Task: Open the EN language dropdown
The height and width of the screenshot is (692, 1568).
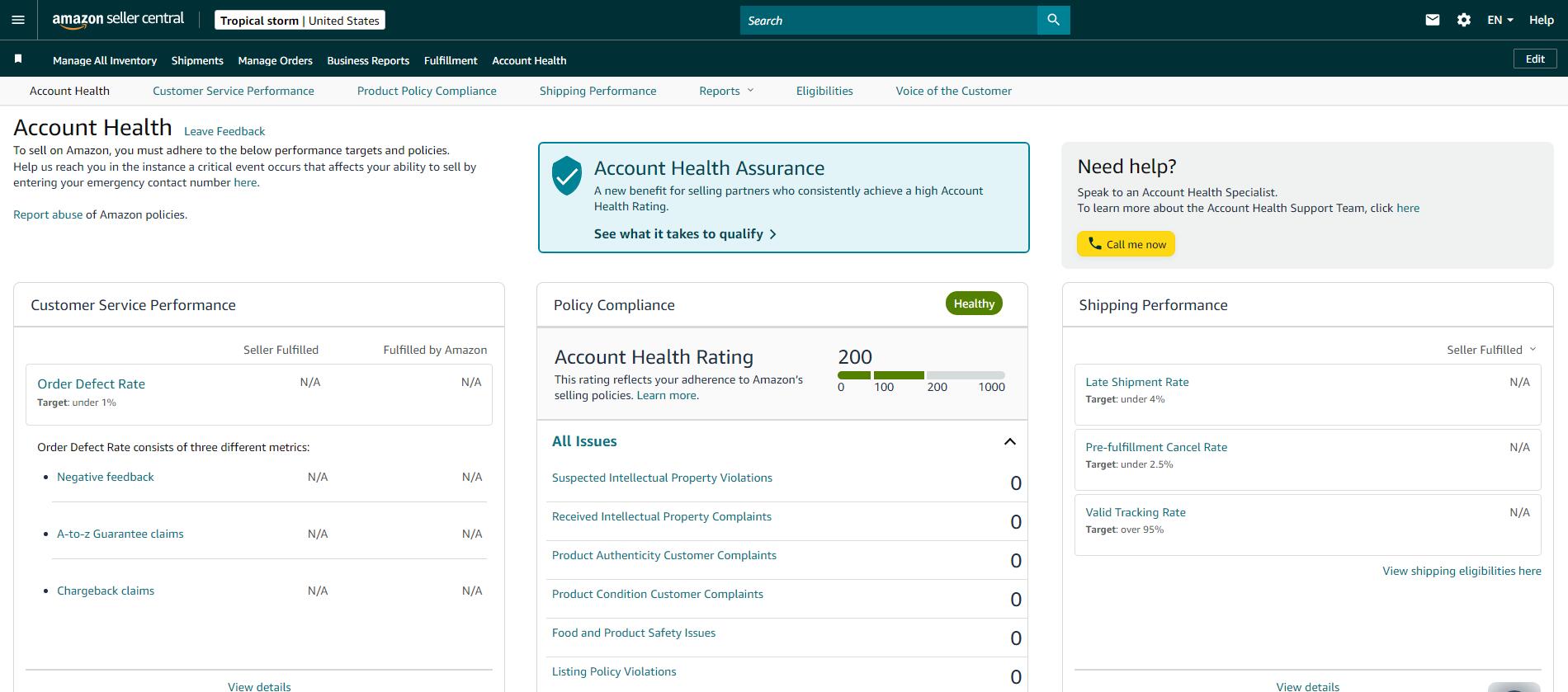Action: [1500, 20]
